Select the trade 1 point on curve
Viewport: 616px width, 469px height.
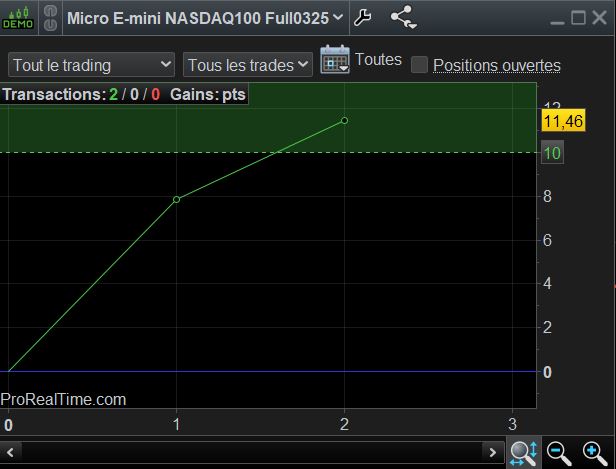tap(176, 200)
